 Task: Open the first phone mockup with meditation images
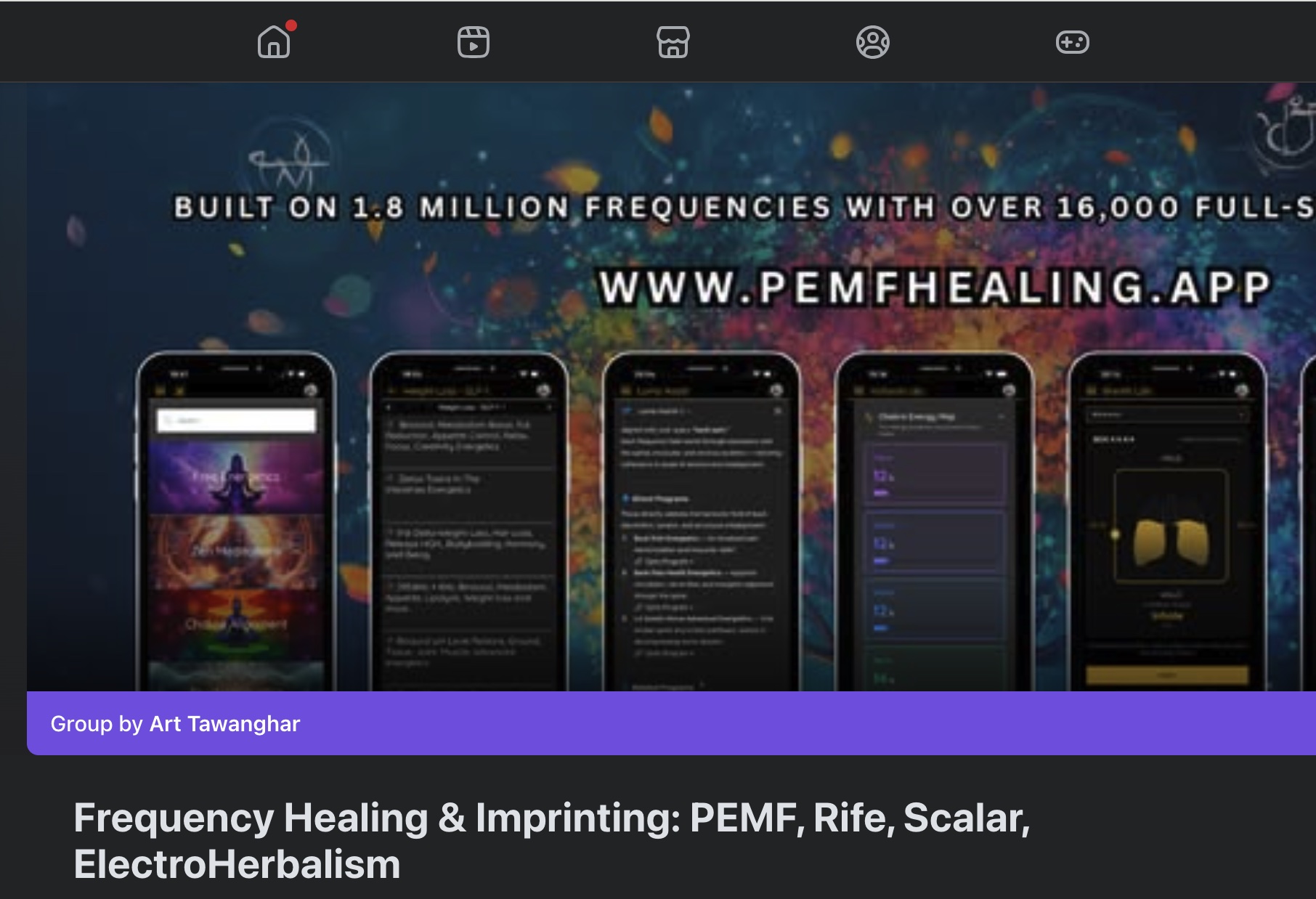[x=236, y=521]
